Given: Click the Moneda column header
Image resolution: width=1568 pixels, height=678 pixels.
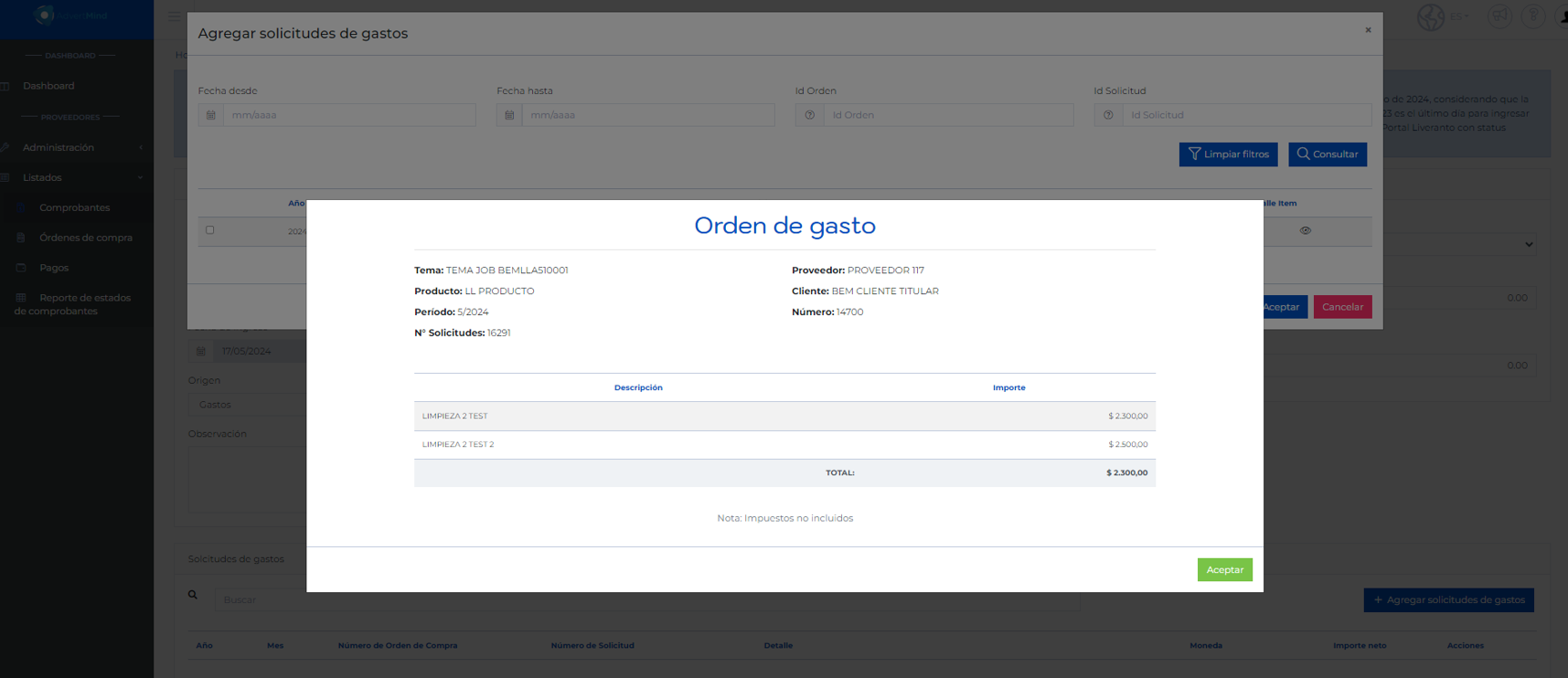Looking at the screenshot, I should tap(1206, 645).
